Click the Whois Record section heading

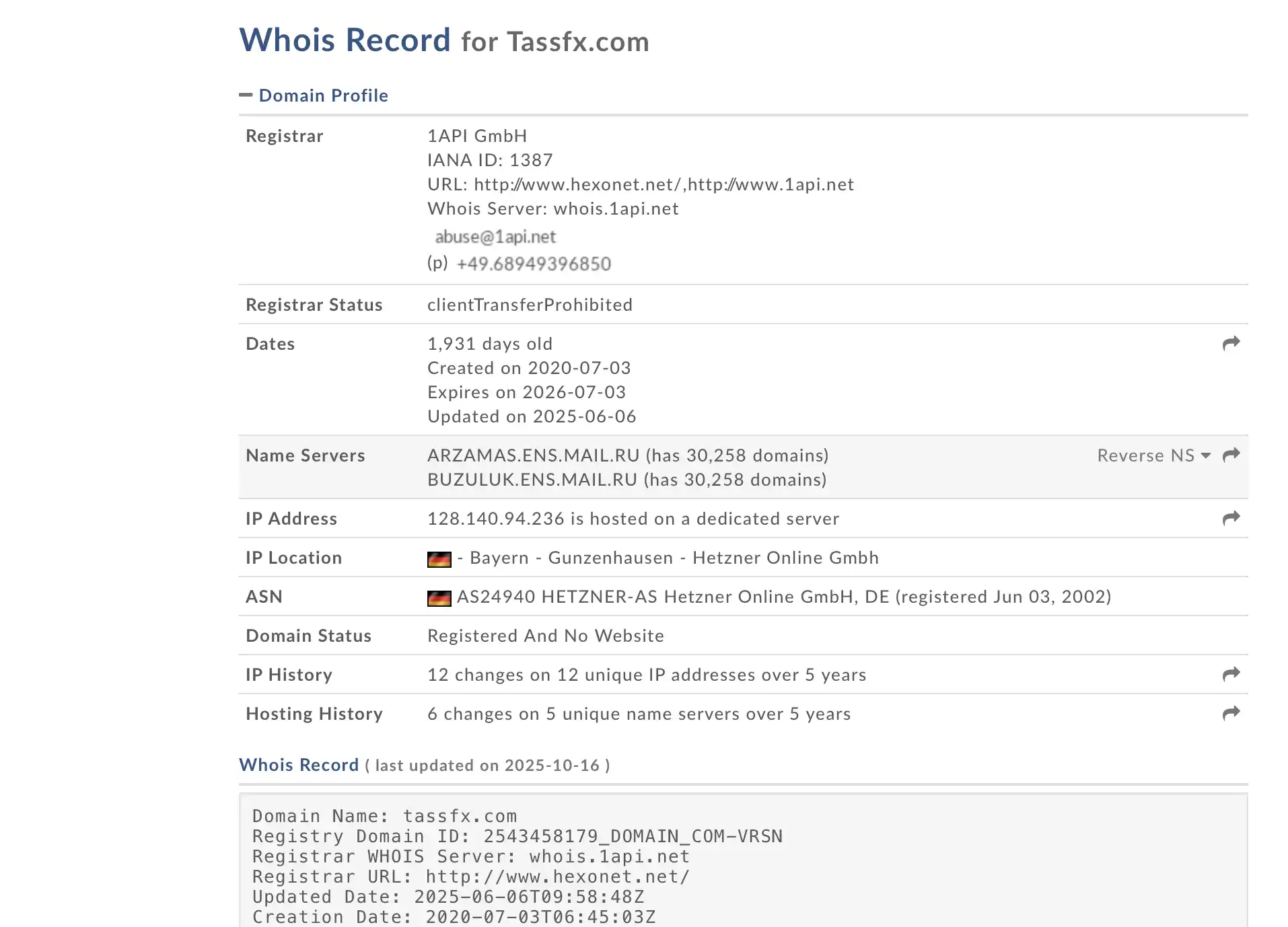click(x=299, y=765)
